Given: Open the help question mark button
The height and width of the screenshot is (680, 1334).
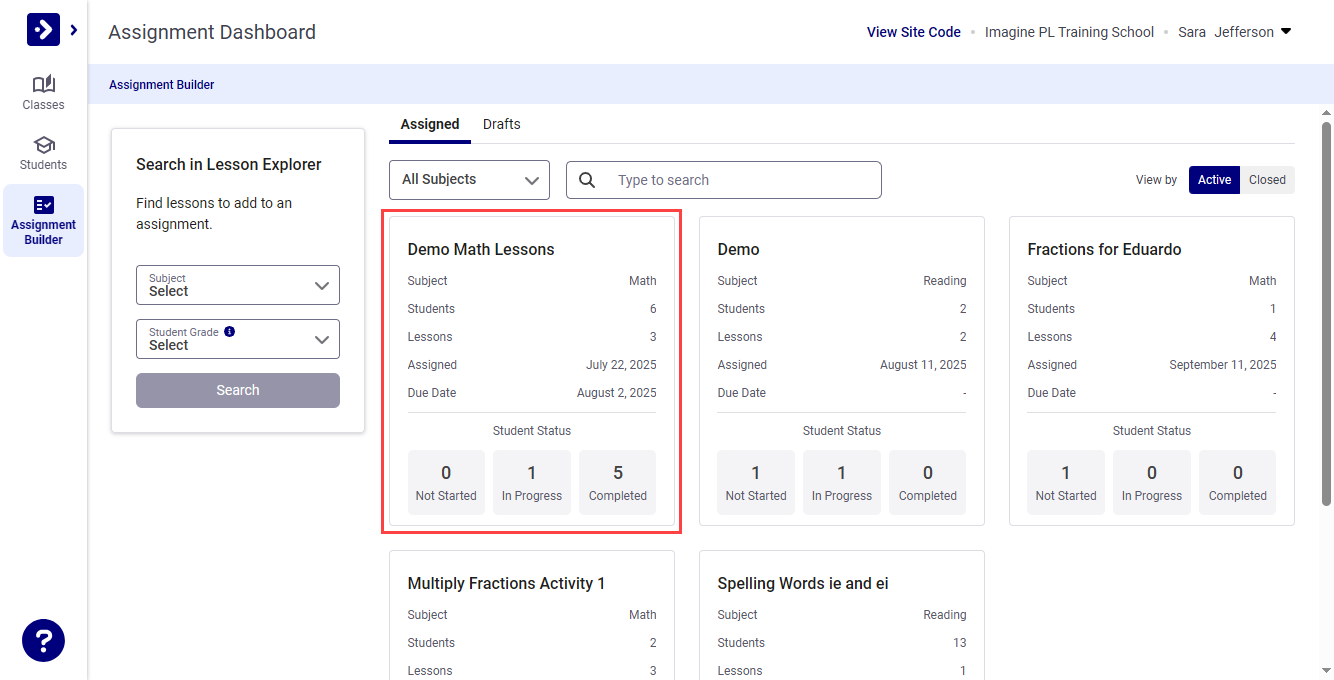Looking at the screenshot, I should (43, 640).
